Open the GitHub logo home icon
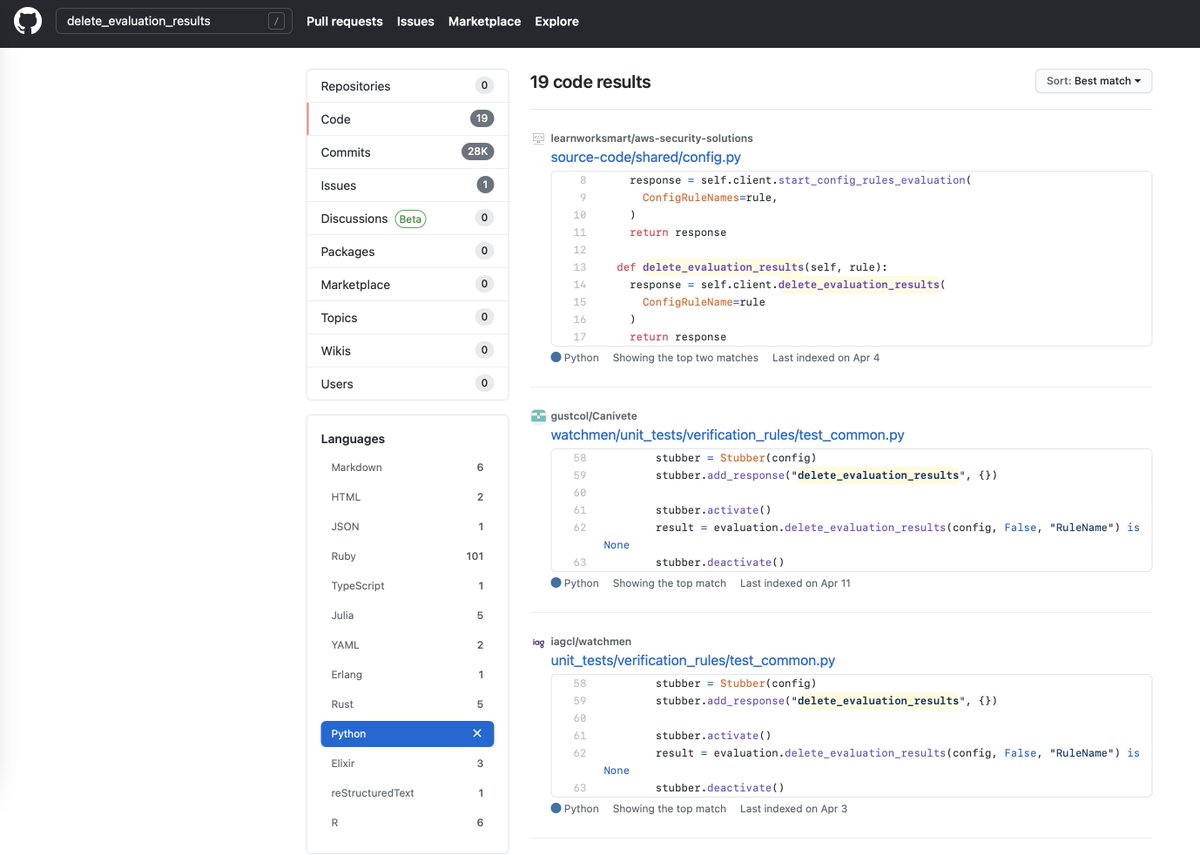The height and width of the screenshot is (855, 1200). coord(27,21)
